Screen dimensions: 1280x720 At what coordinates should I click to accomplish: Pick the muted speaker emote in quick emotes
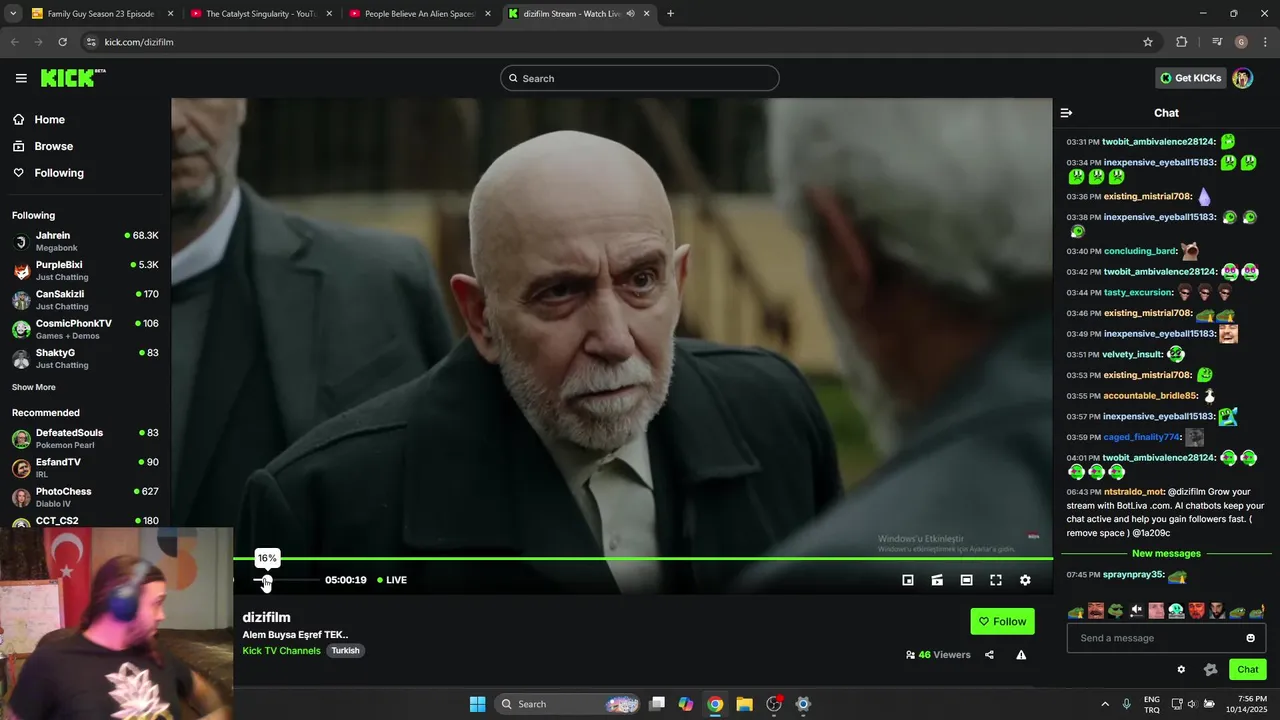tap(1136, 611)
